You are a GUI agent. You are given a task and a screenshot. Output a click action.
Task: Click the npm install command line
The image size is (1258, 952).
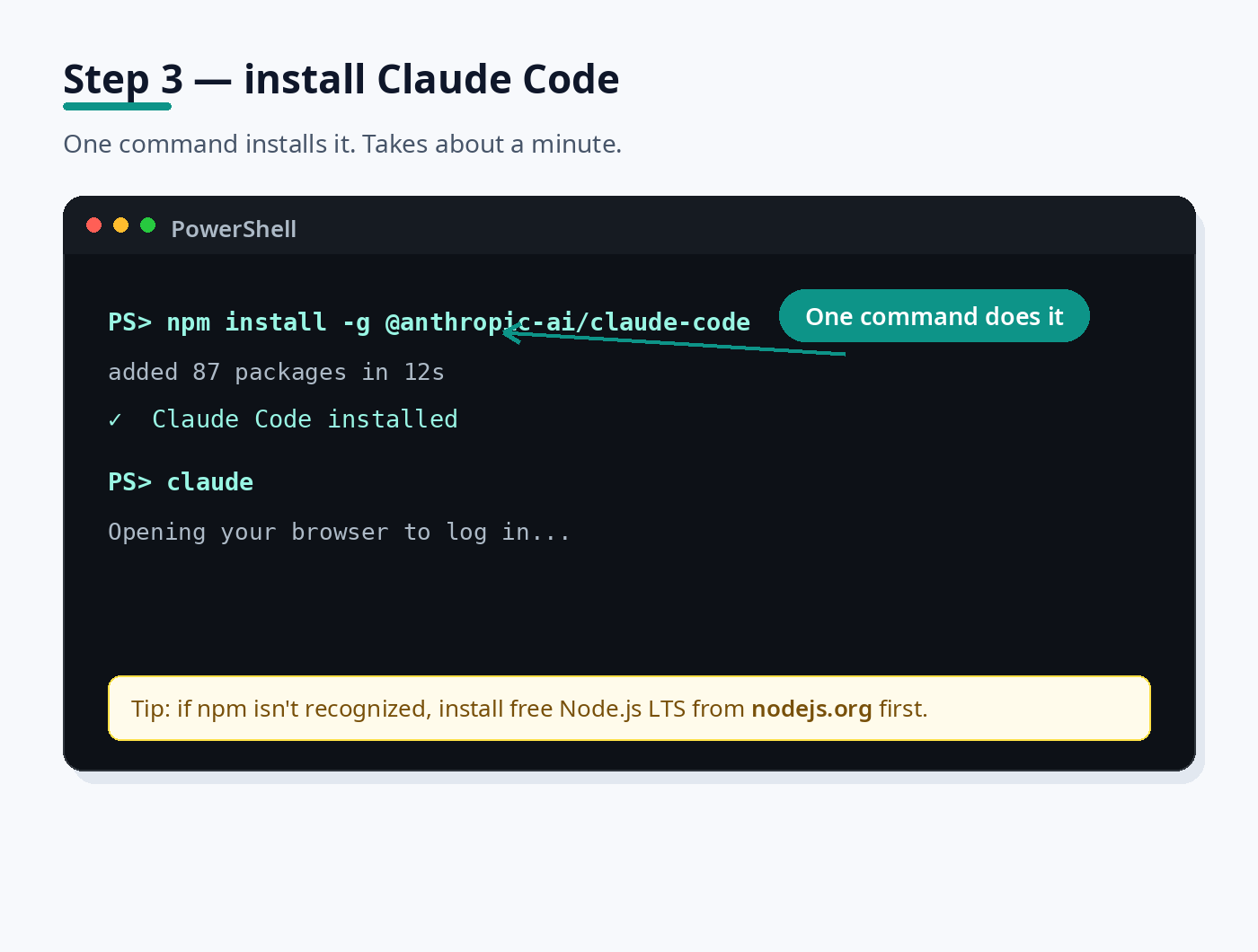[x=429, y=322]
